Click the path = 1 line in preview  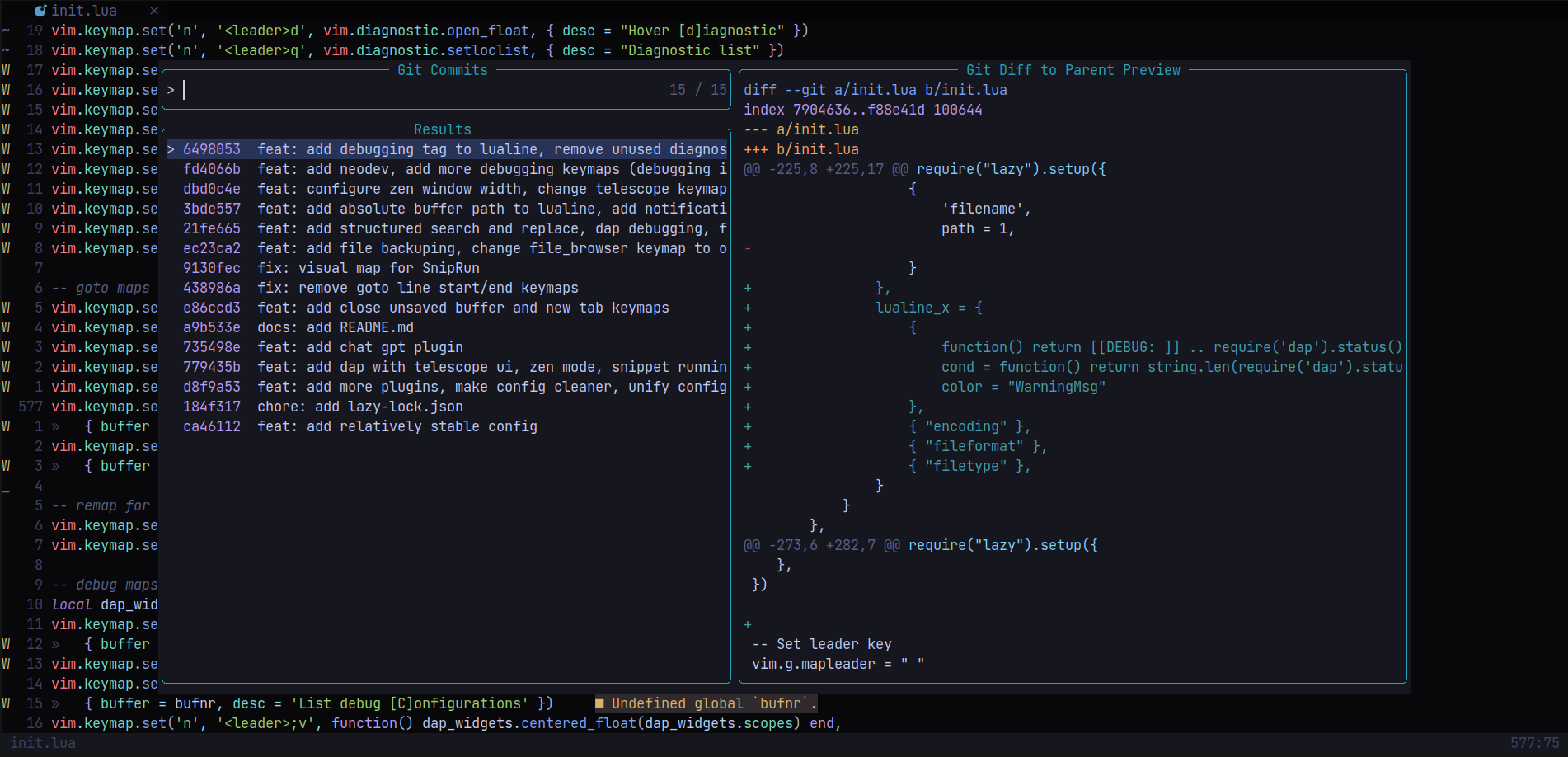click(x=979, y=228)
